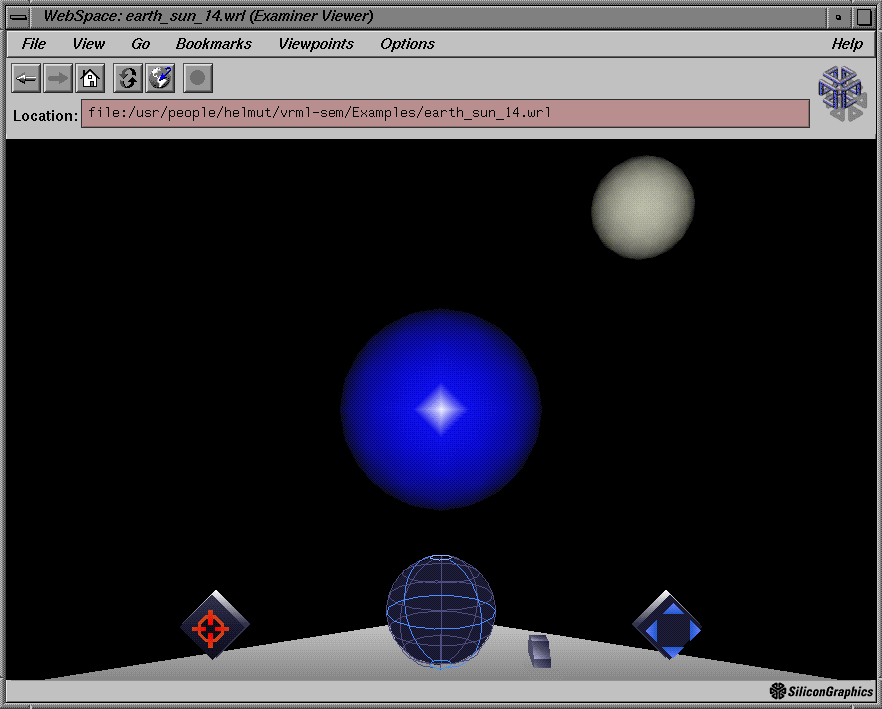Click the blue arrows Pan tool diamond
882x709 pixels.
(667, 625)
